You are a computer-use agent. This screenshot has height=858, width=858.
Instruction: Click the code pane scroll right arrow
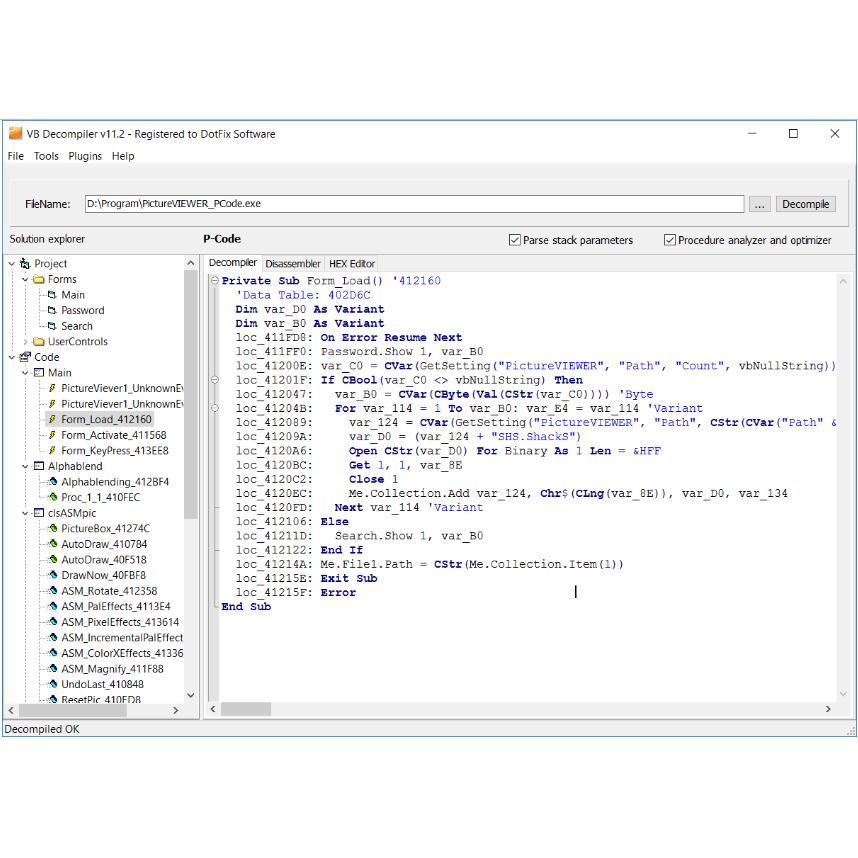pos(828,709)
